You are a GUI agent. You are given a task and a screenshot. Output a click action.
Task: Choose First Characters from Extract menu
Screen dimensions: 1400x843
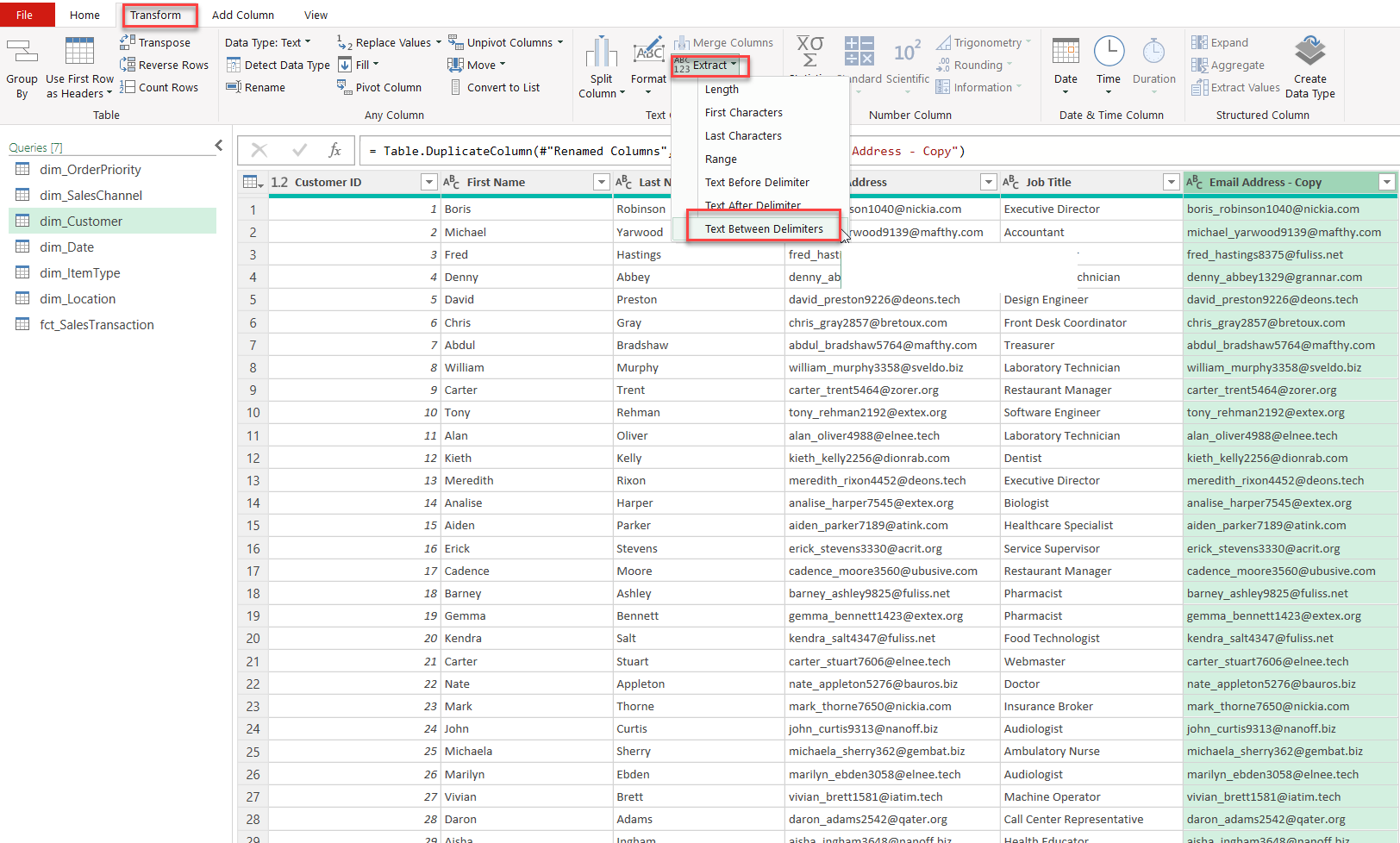744,112
